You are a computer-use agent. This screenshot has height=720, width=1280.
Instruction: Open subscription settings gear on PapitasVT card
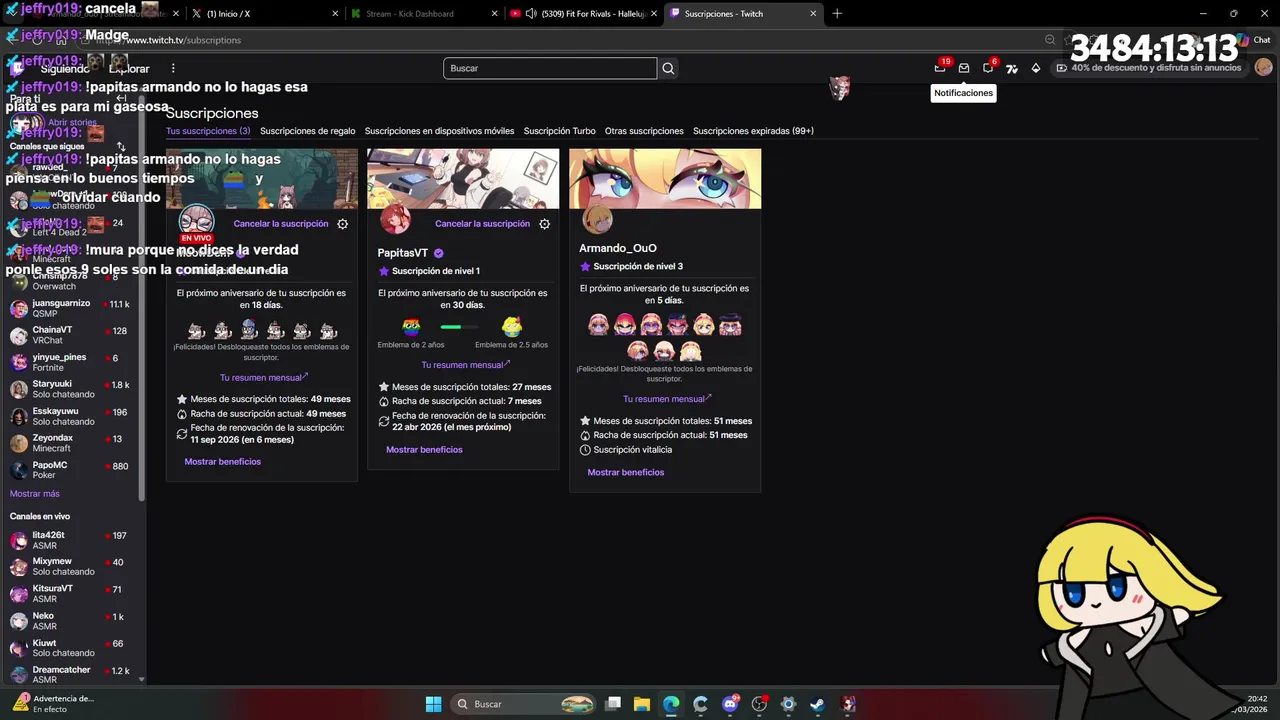(544, 224)
